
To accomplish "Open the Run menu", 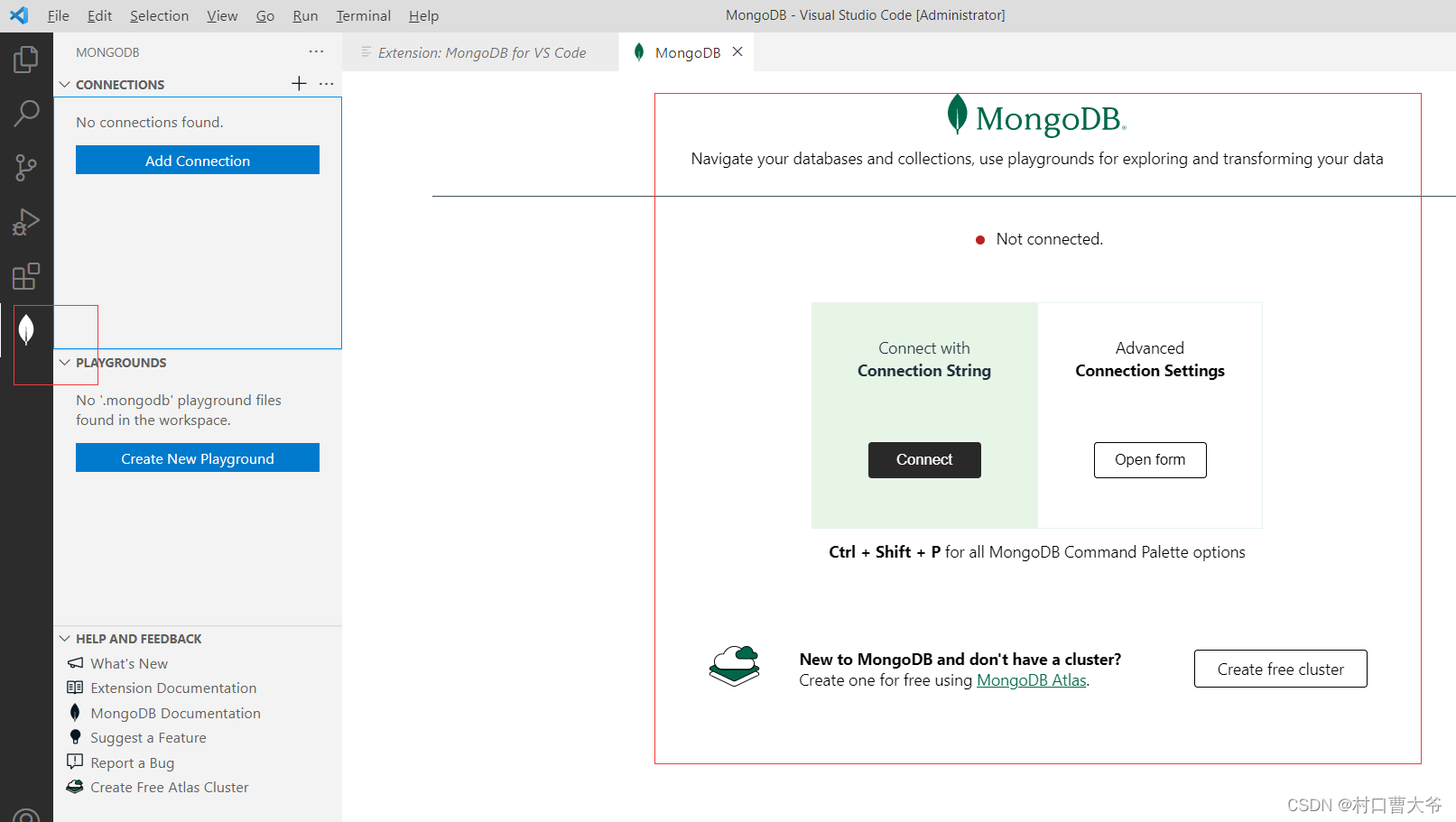I will [x=305, y=15].
